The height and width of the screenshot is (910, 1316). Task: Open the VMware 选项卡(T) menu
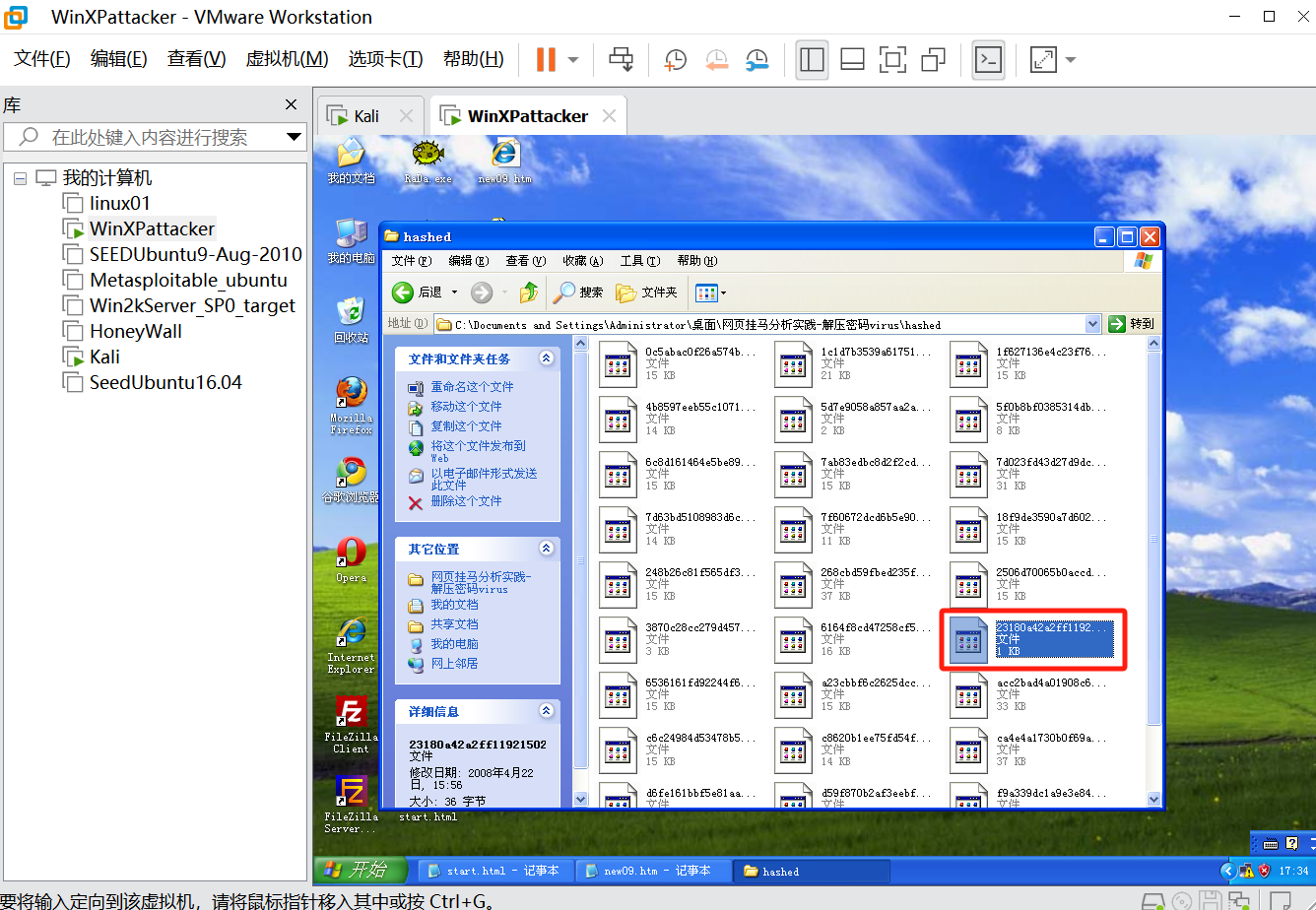click(385, 59)
